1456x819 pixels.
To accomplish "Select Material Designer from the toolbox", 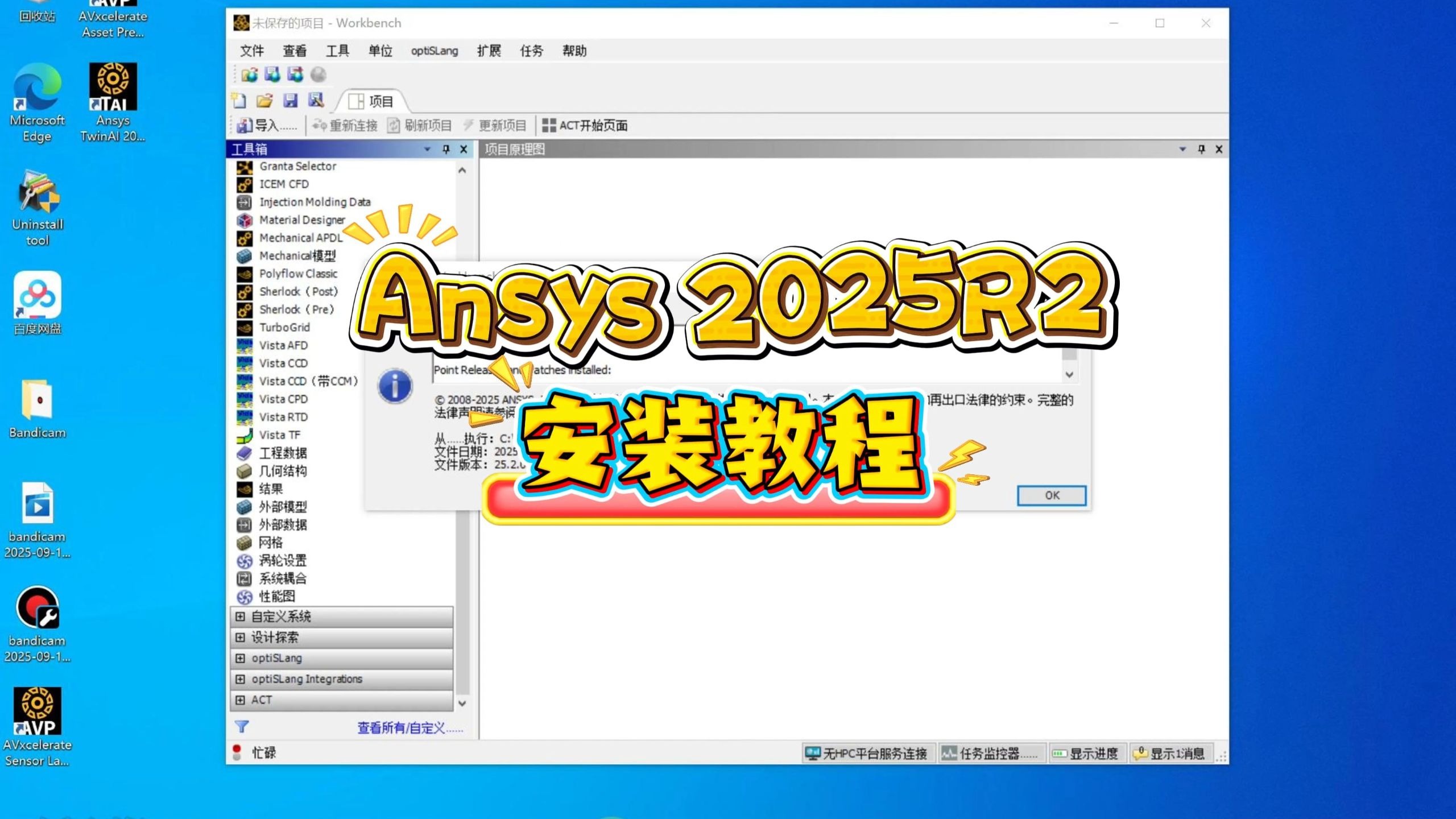I will coord(302,220).
